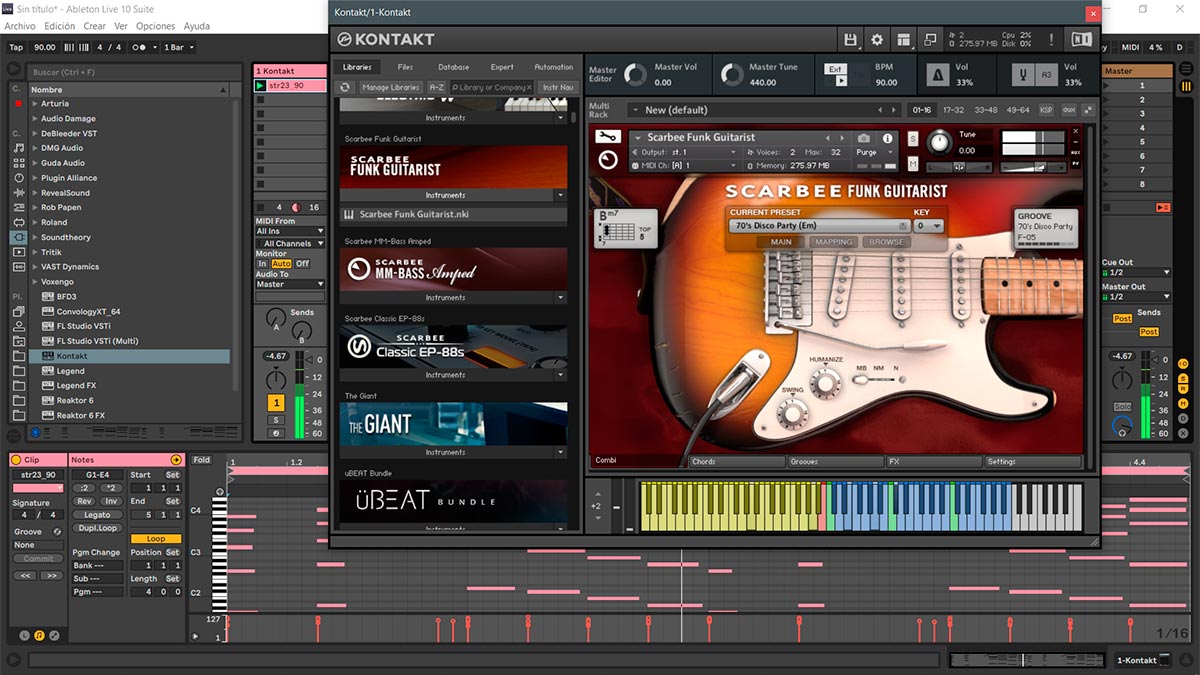The width and height of the screenshot is (1200, 675).
Task: Switch to Kontakt Database tab
Action: pyautogui.click(x=453, y=67)
